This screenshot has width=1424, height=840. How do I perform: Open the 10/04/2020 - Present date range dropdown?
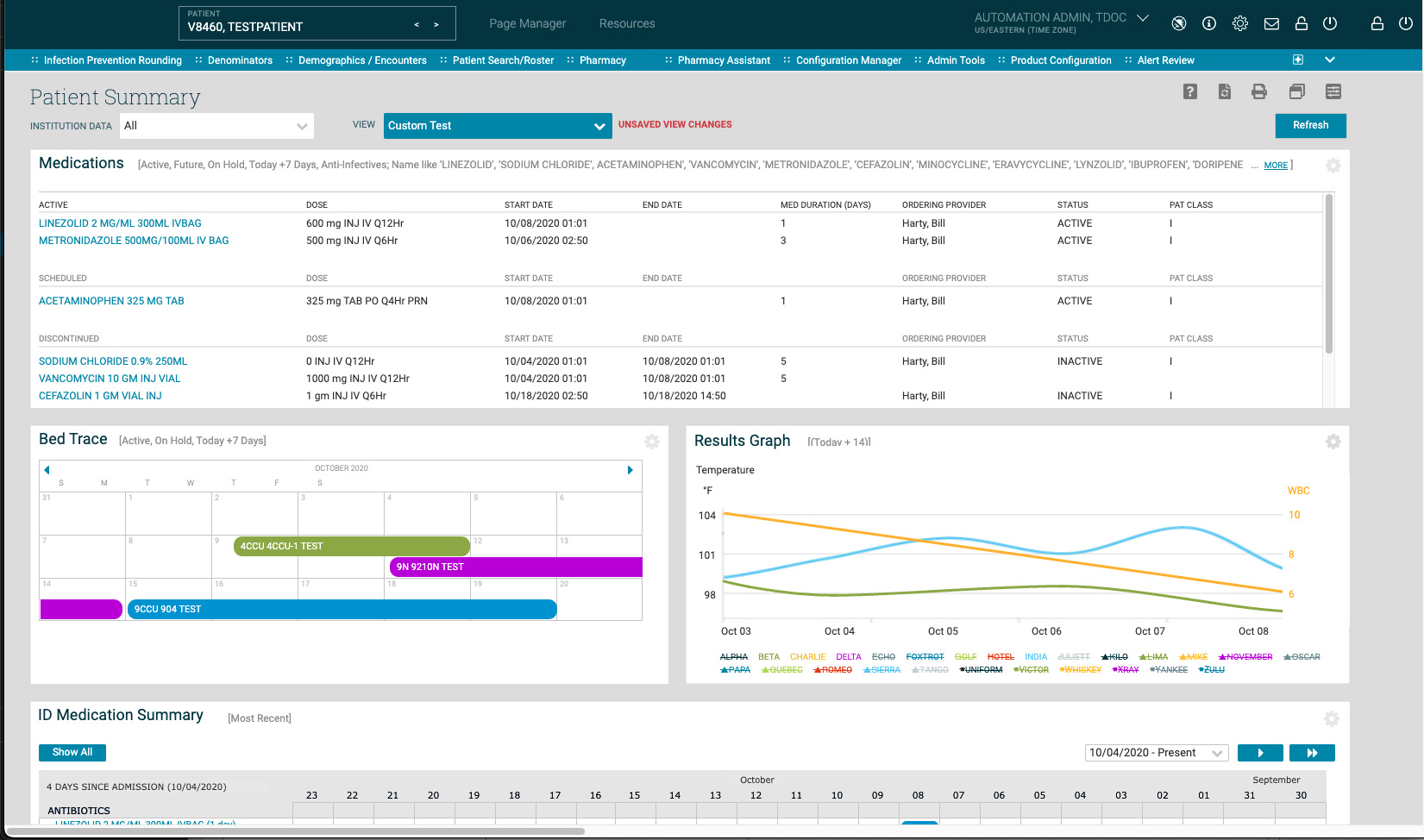pos(1156,753)
